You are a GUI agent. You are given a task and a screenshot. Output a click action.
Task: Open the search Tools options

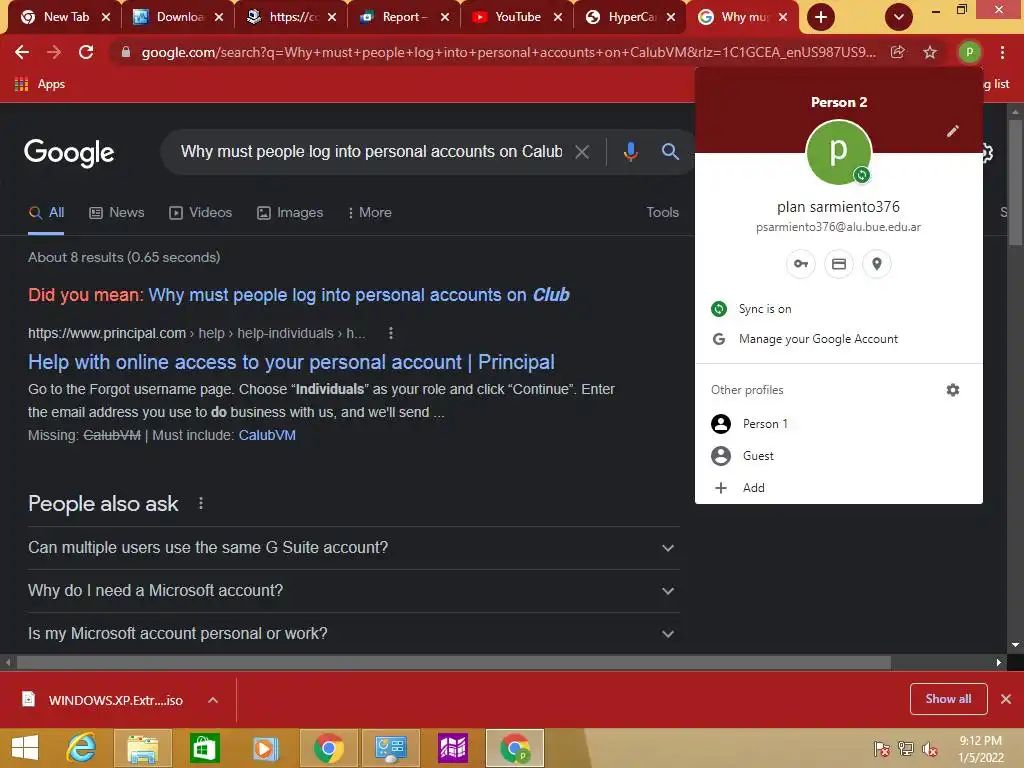tap(662, 213)
